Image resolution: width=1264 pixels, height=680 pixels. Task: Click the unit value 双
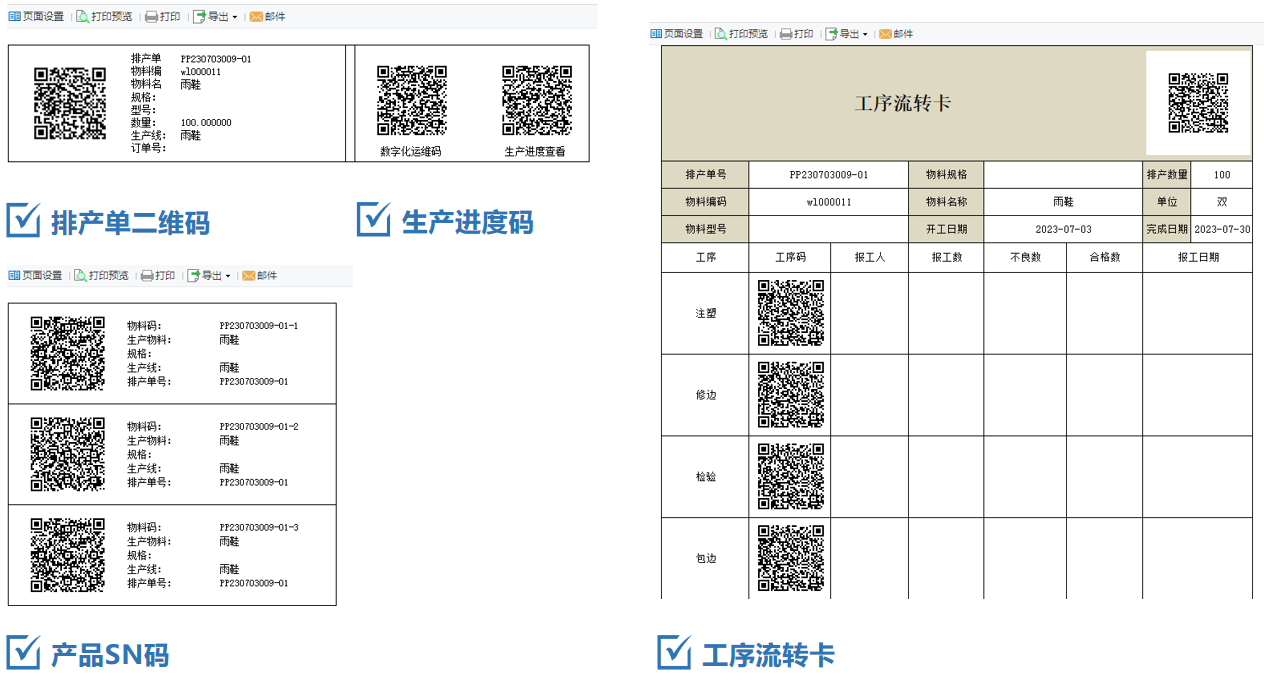tap(1222, 202)
